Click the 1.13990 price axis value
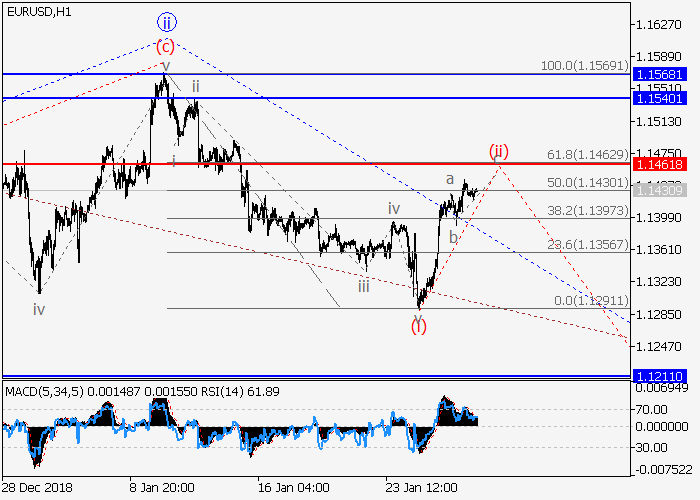Viewport: 700px width, 500px height. pyautogui.click(x=658, y=217)
